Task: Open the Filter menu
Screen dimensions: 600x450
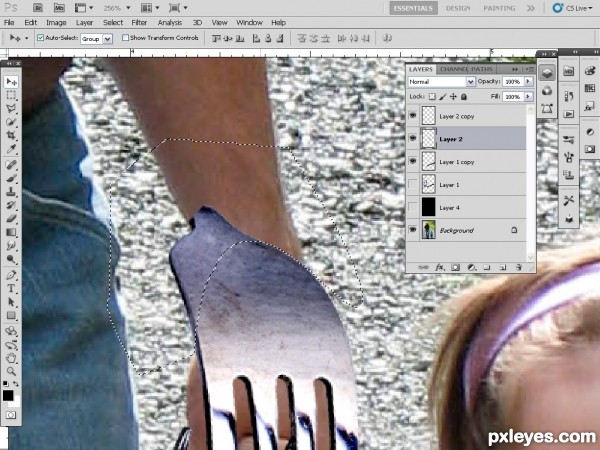Action: click(139, 23)
